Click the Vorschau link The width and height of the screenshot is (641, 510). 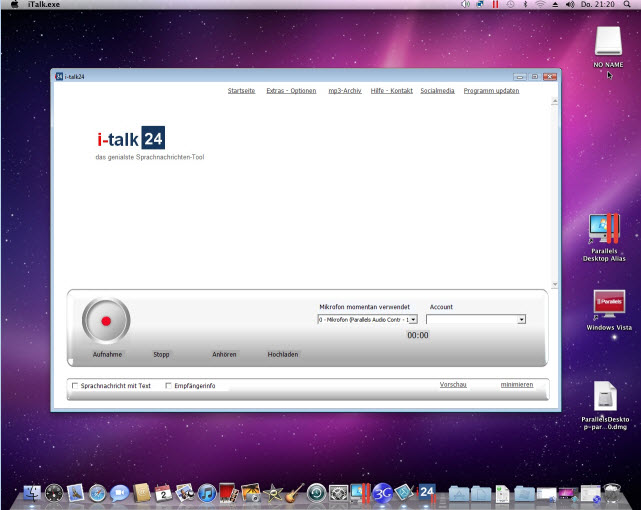[453, 384]
